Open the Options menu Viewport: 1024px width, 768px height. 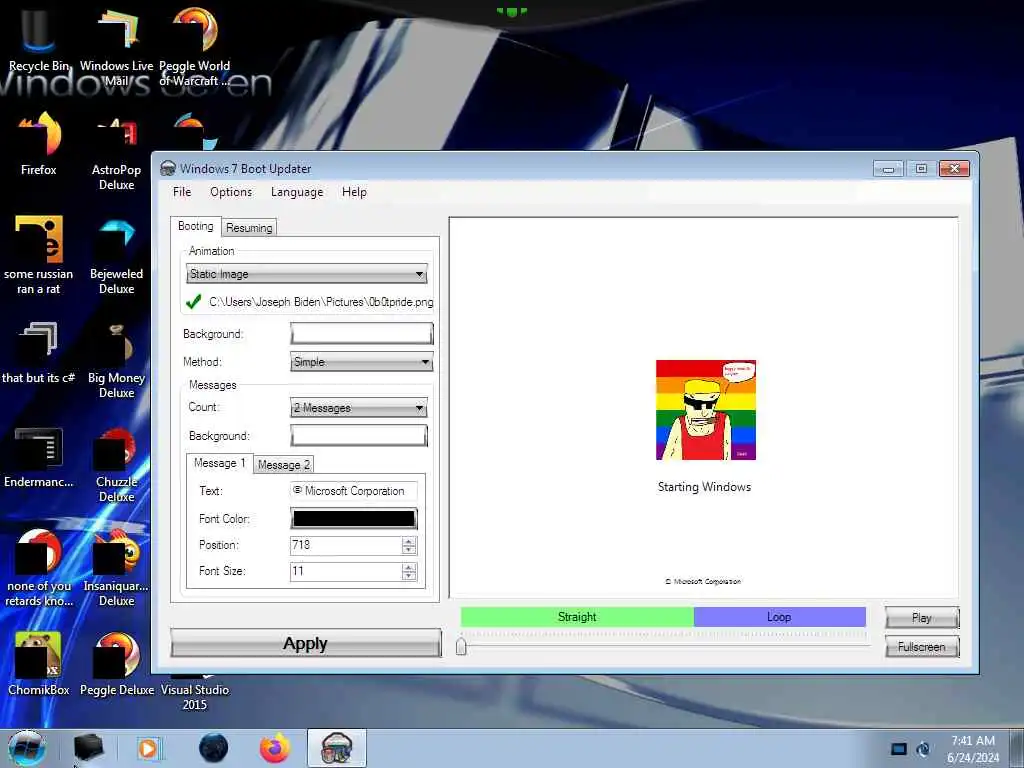click(231, 192)
